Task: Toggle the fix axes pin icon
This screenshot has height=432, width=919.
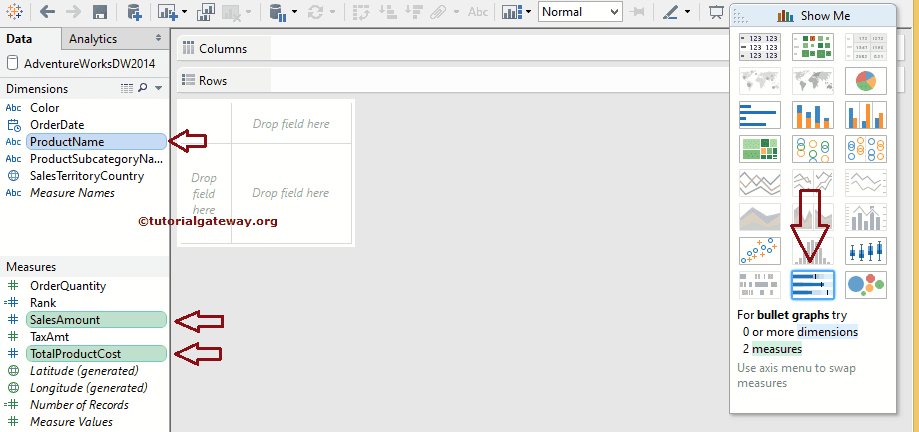Action: click(639, 12)
